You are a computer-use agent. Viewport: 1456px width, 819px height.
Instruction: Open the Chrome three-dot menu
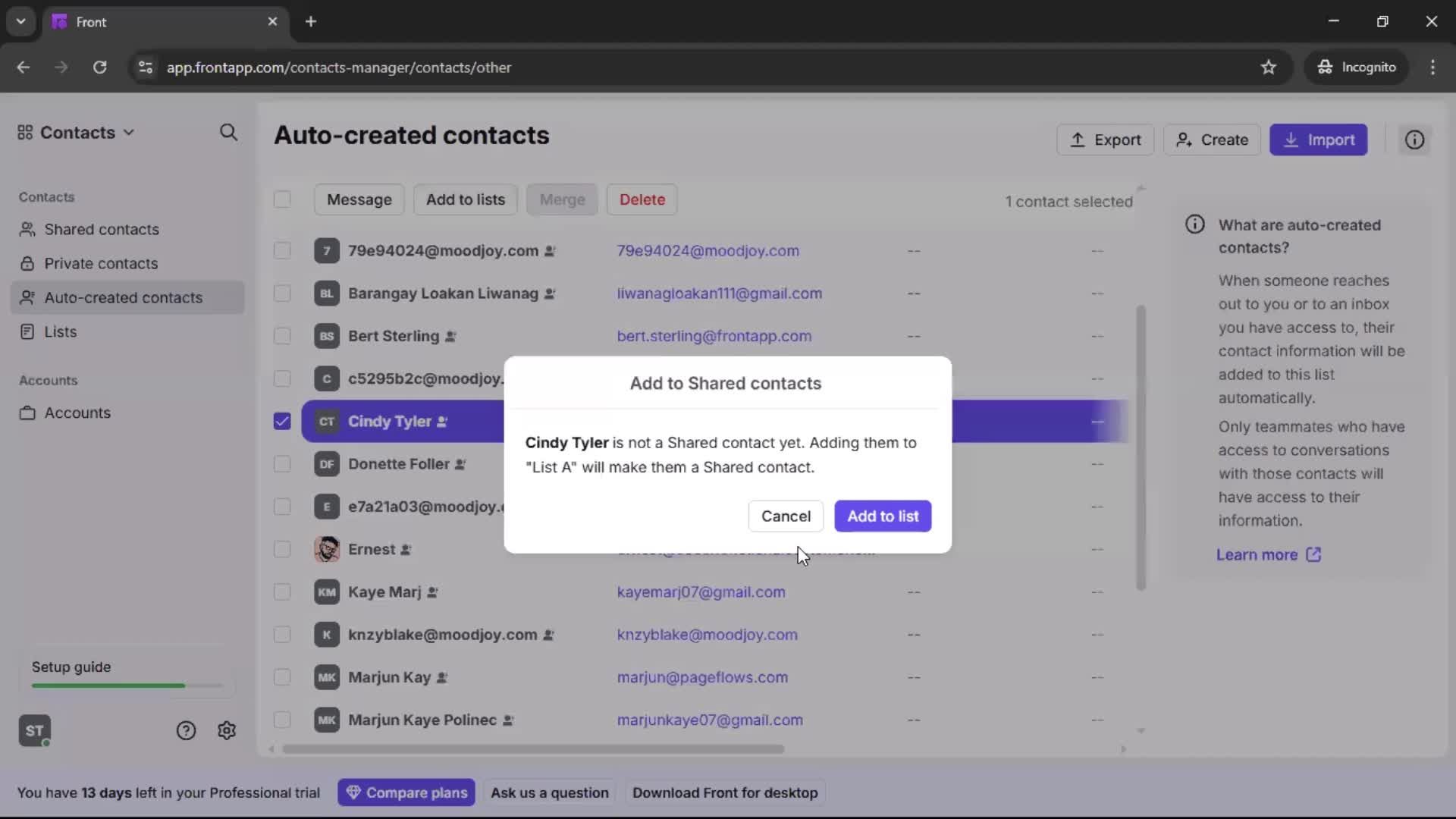1434,67
